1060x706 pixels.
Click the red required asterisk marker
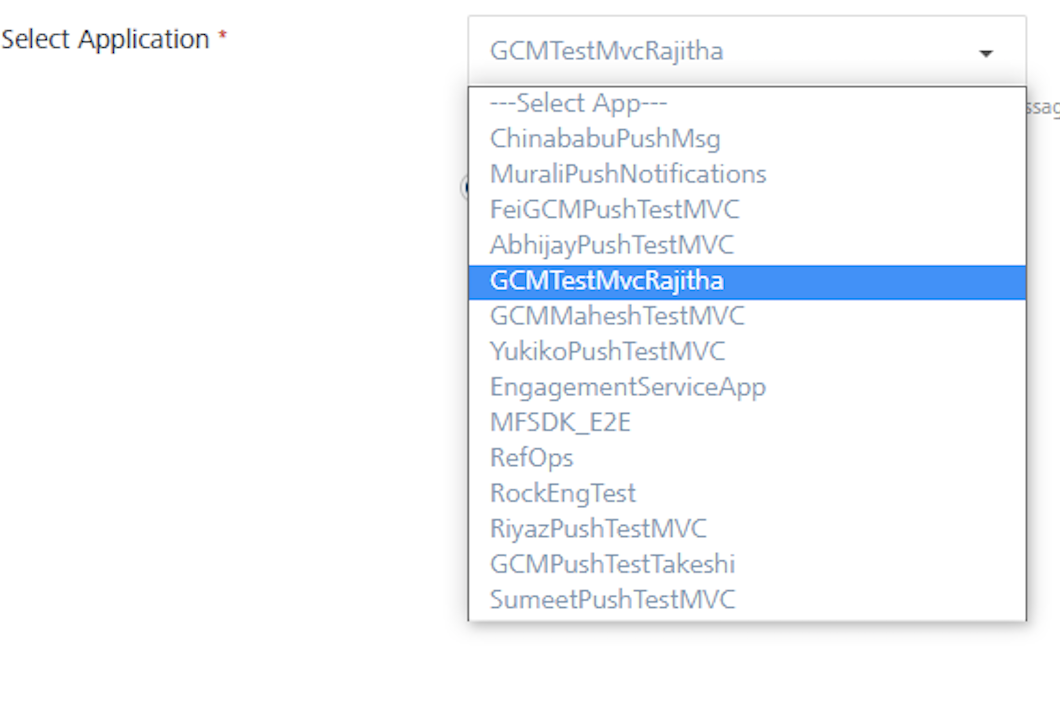click(222, 37)
